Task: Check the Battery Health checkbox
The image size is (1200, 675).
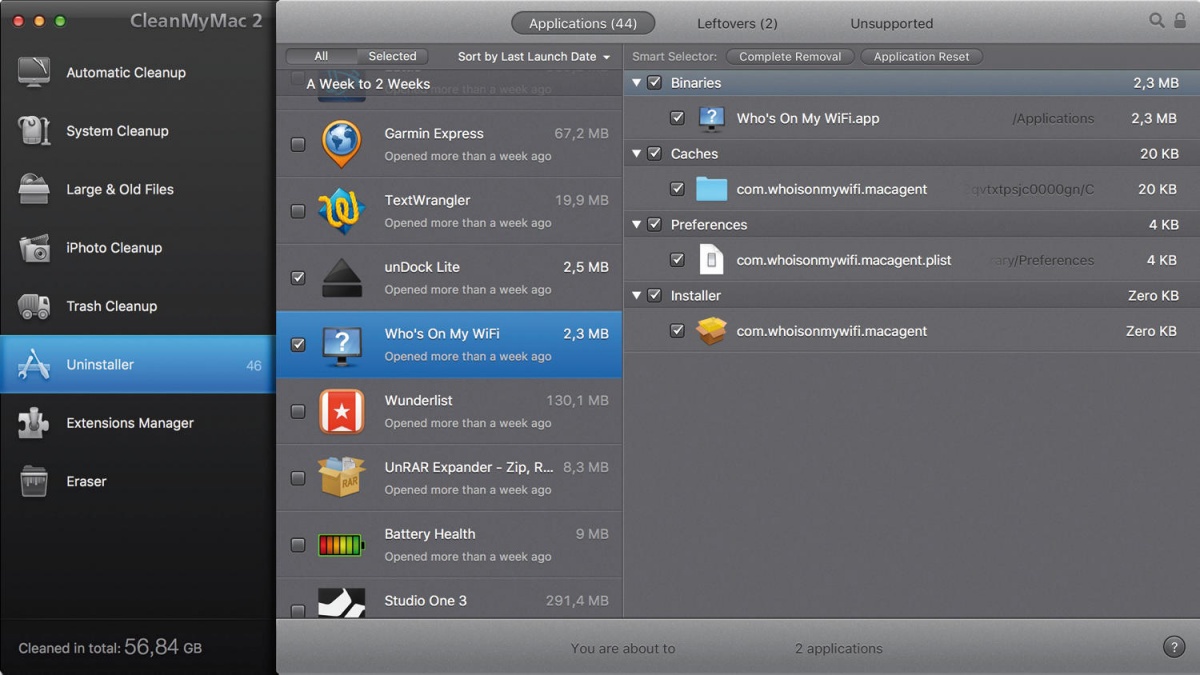Action: (x=298, y=545)
